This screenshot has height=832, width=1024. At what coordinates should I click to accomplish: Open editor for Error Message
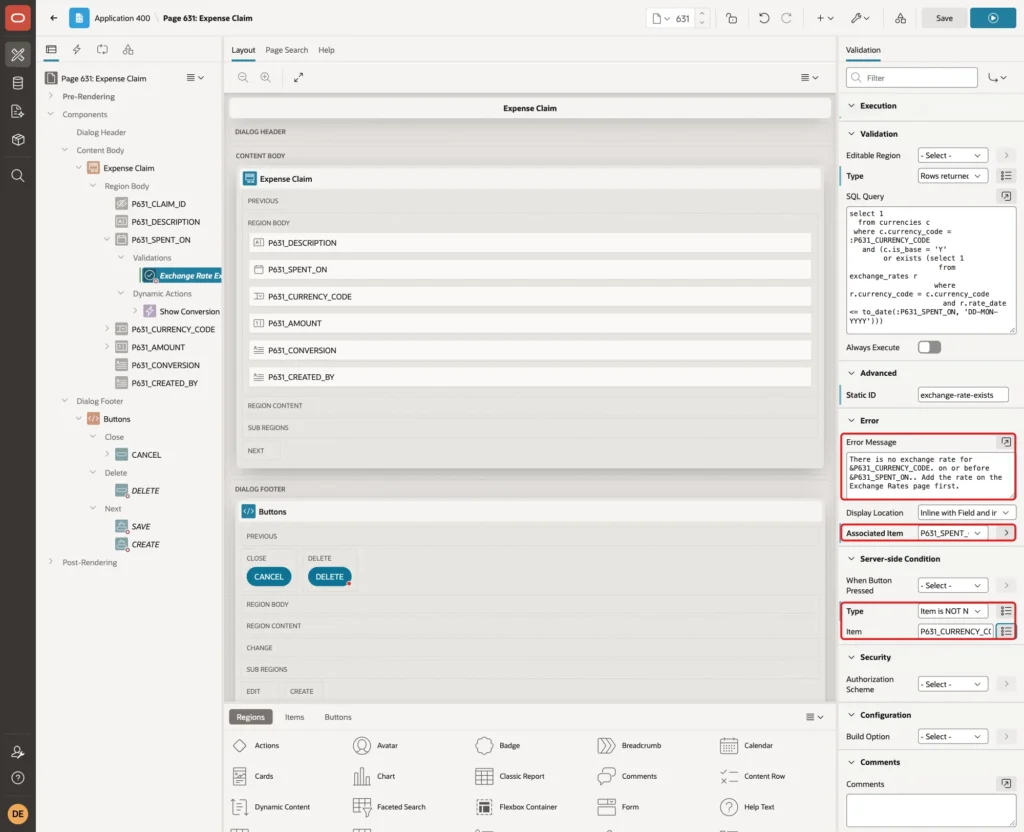[x=1006, y=442]
